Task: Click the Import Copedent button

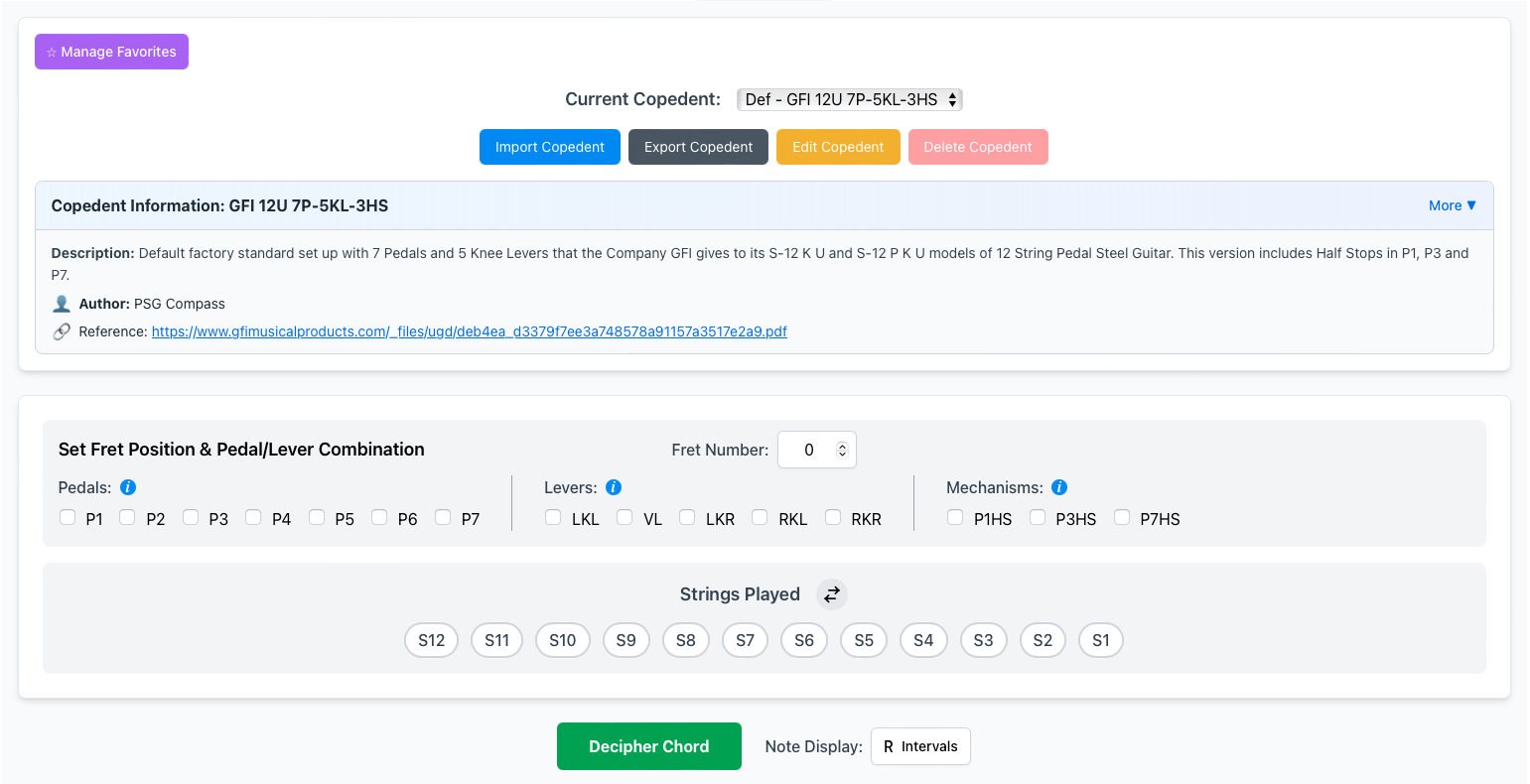Action: pyautogui.click(x=550, y=147)
